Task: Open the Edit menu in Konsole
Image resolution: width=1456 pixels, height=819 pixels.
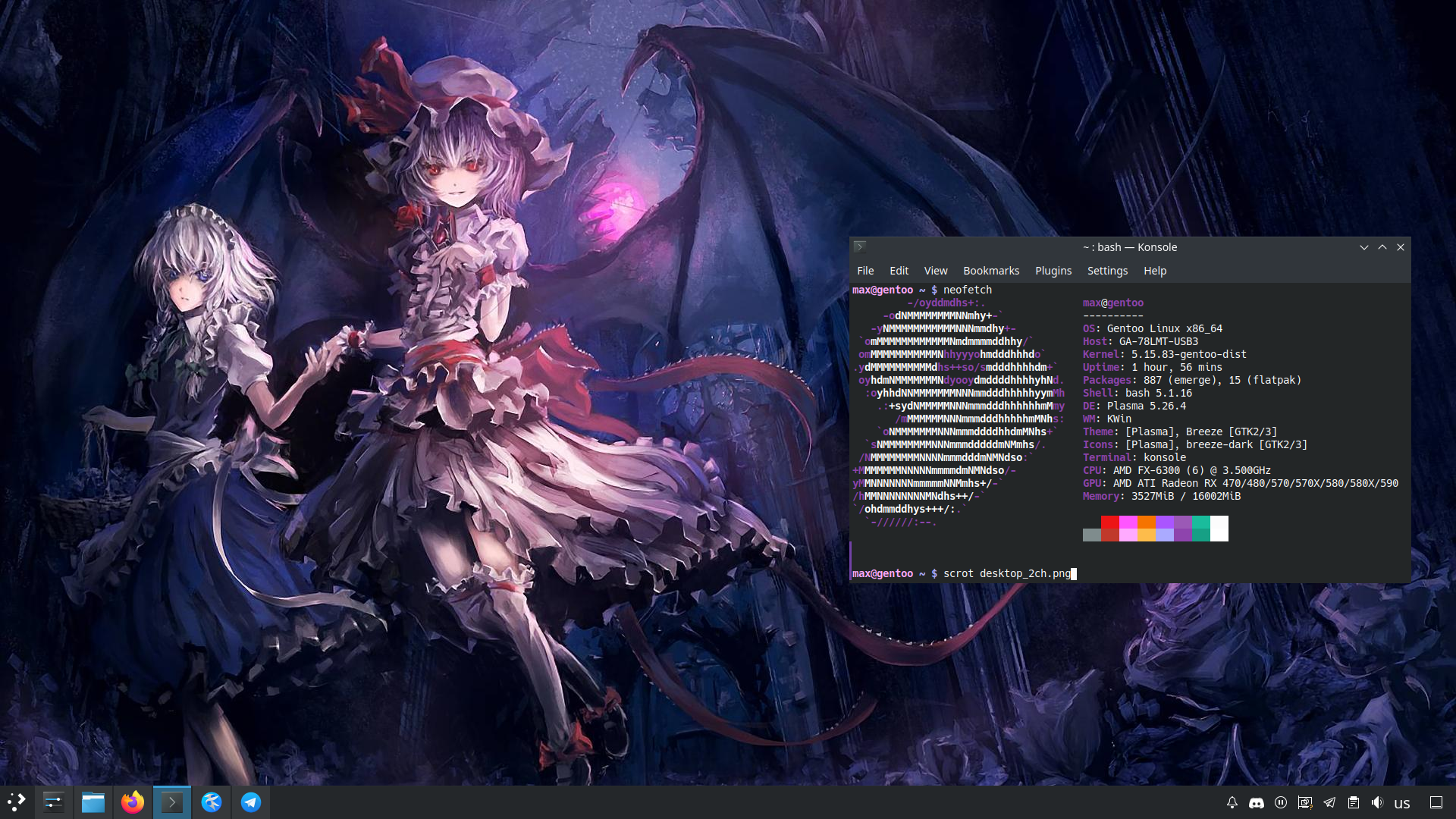Action: point(899,271)
